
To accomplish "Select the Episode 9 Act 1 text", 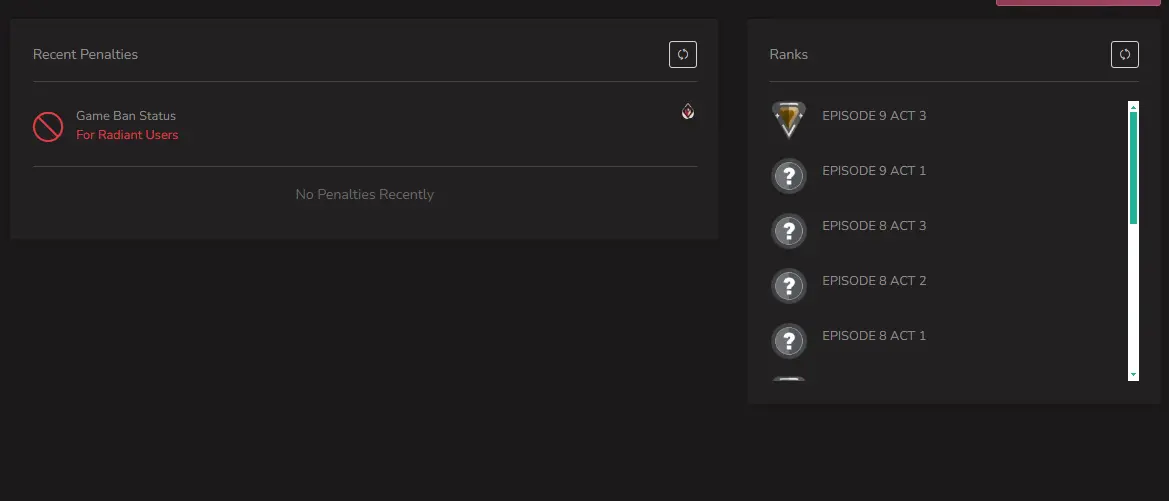I will pos(874,171).
